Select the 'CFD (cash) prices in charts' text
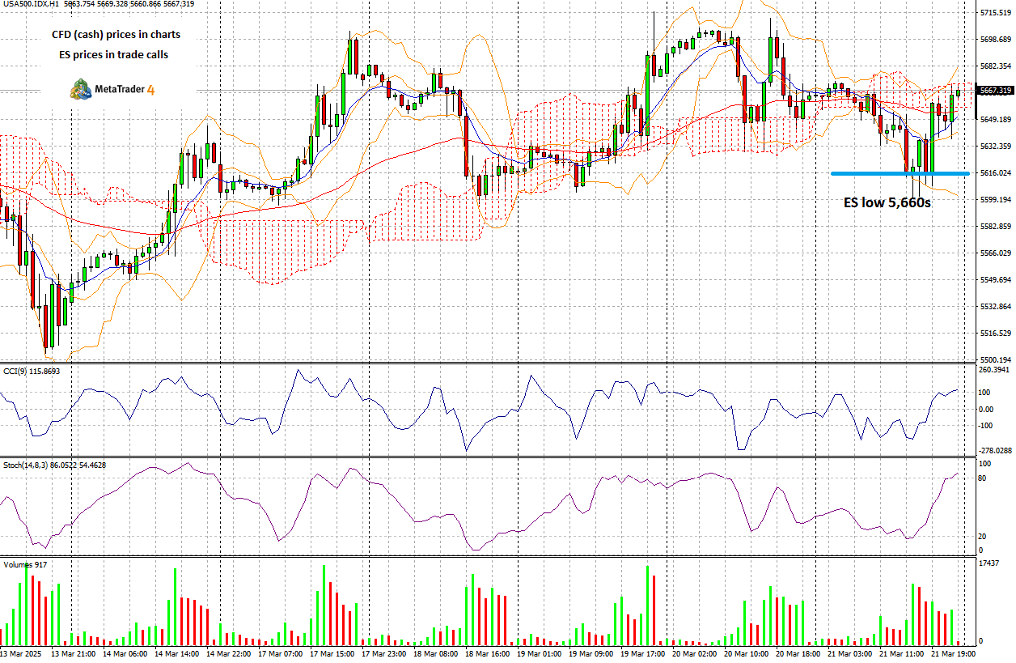1016x663 pixels. tap(116, 34)
